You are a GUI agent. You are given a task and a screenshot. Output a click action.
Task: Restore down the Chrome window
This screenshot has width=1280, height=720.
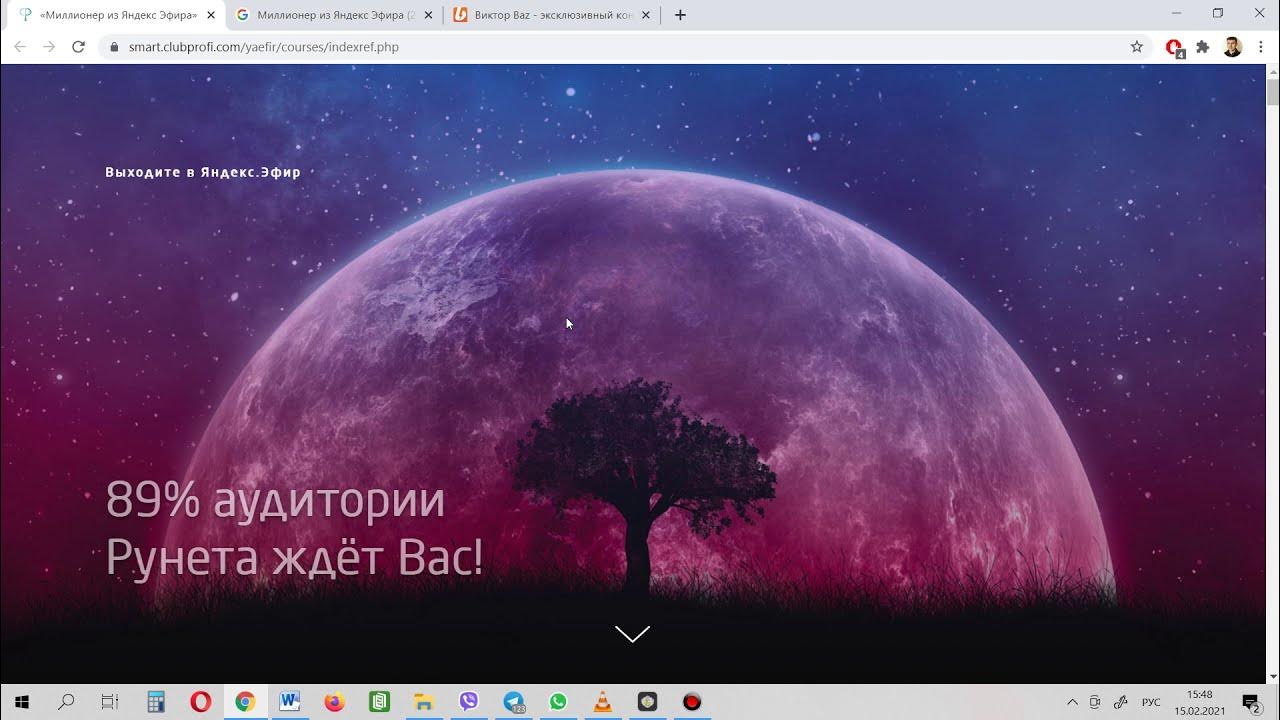click(x=1218, y=13)
